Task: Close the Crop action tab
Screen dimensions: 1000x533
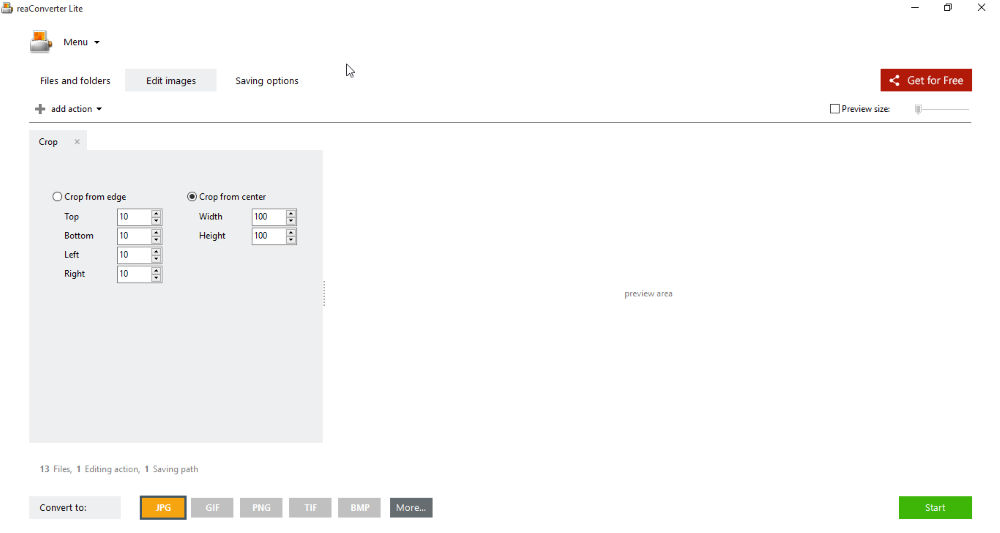Action: 77,142
